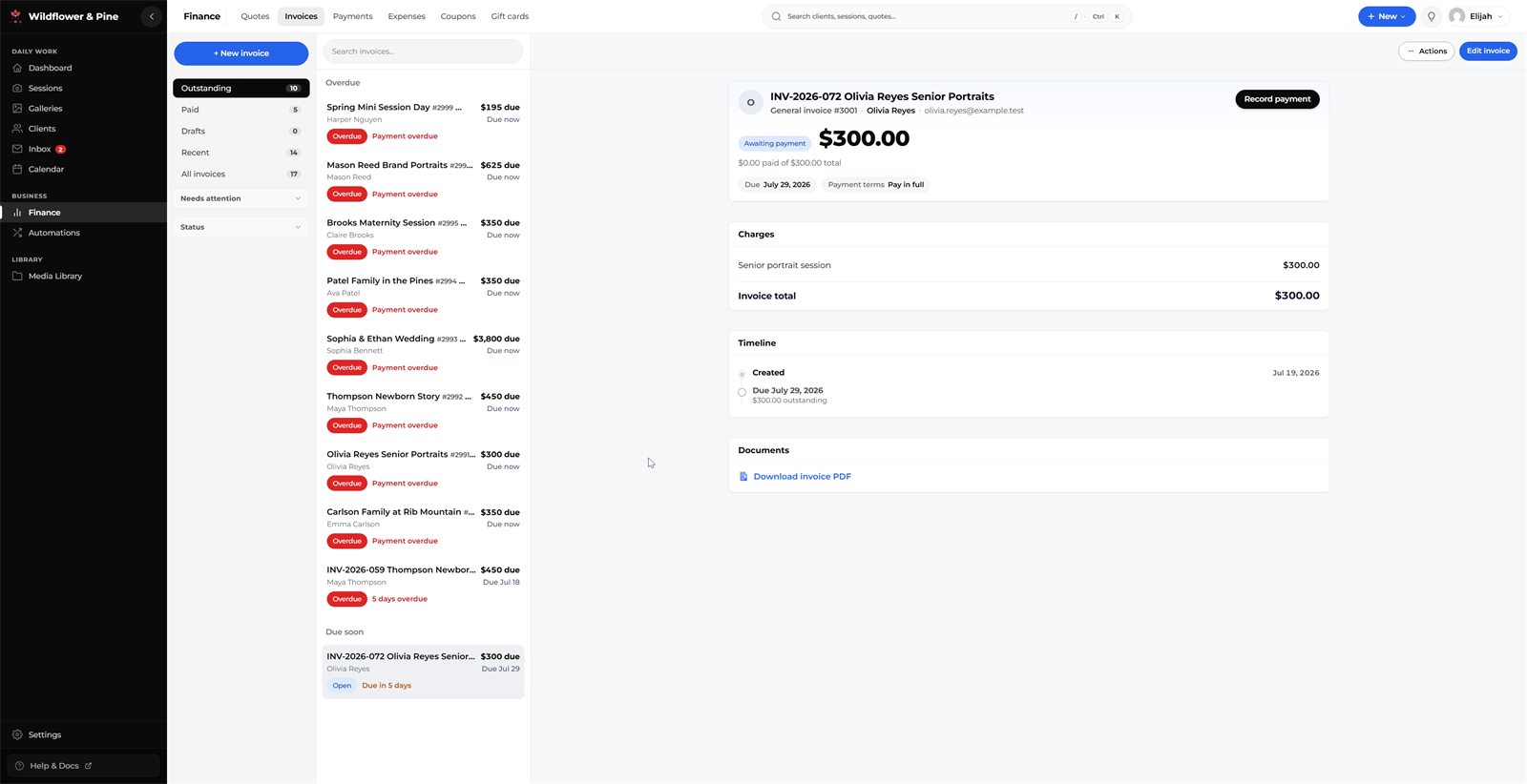Select the Outstanding invoice filter
Viewport: 1527px width, 784px height.
point(241,88)
